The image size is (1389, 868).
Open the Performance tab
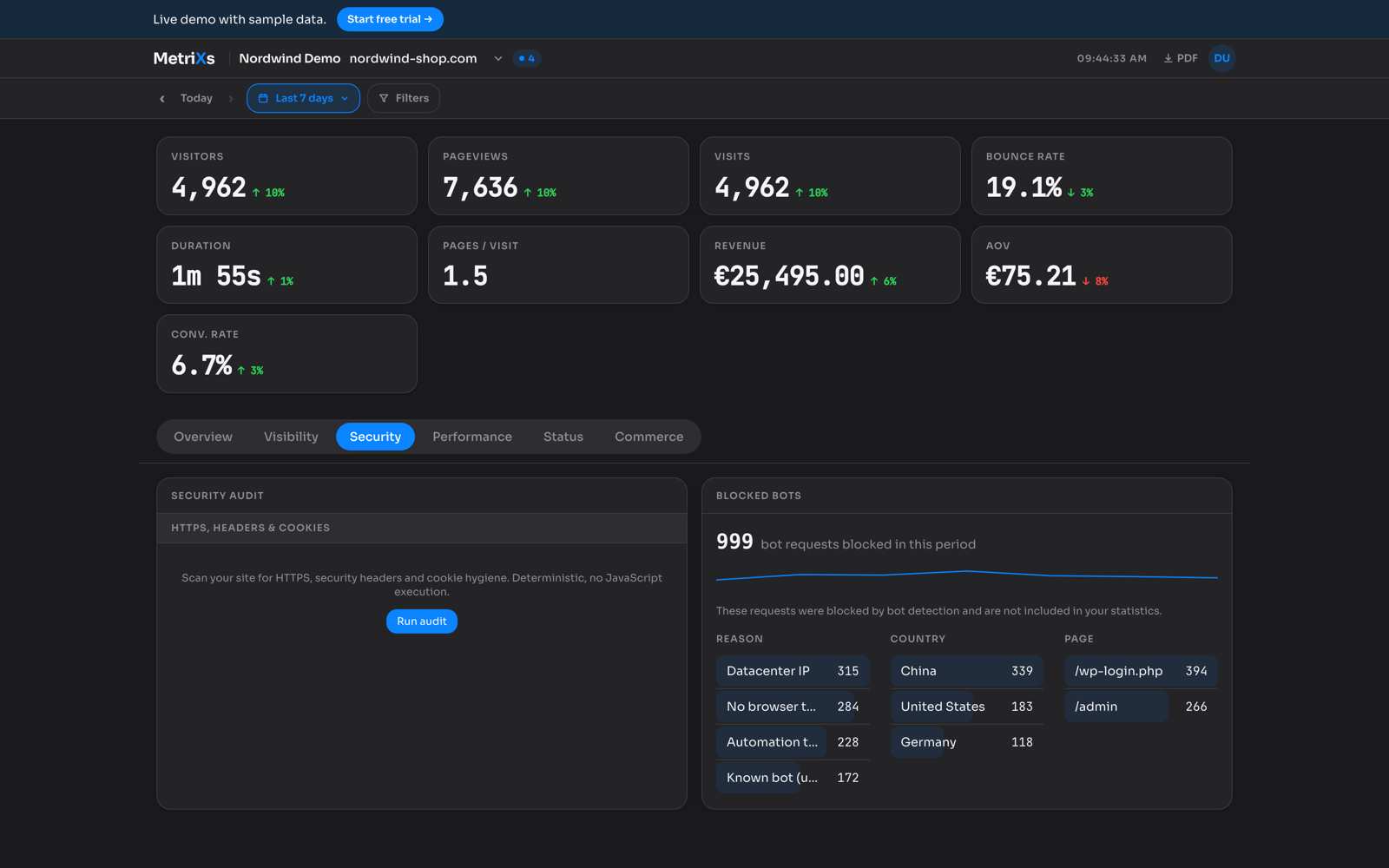coord(472,437)
